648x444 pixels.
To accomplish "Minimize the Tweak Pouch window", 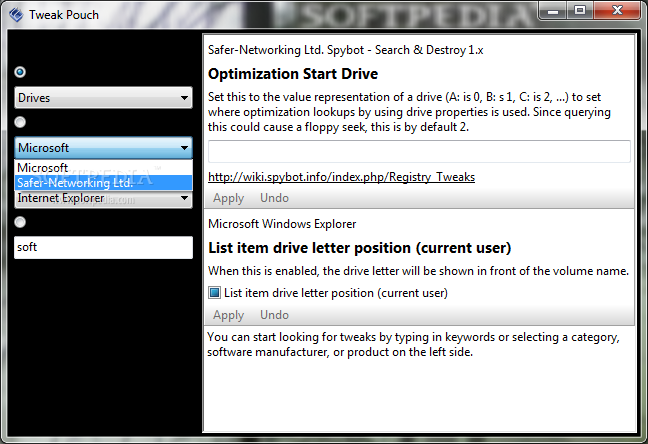I will coord(553,11).
